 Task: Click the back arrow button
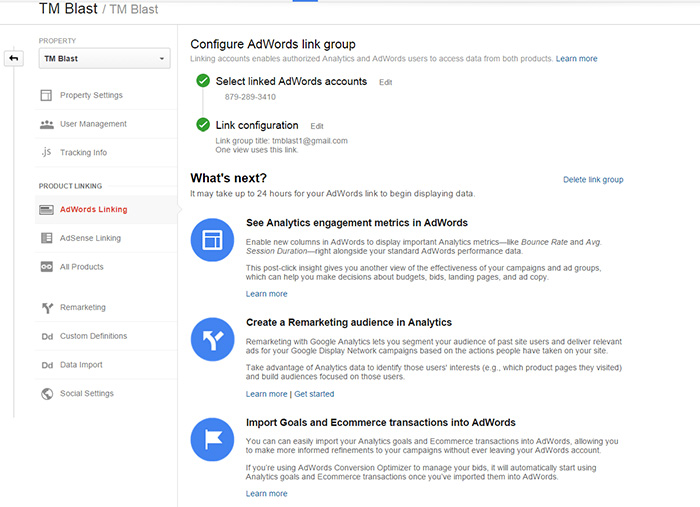[14, 59]
